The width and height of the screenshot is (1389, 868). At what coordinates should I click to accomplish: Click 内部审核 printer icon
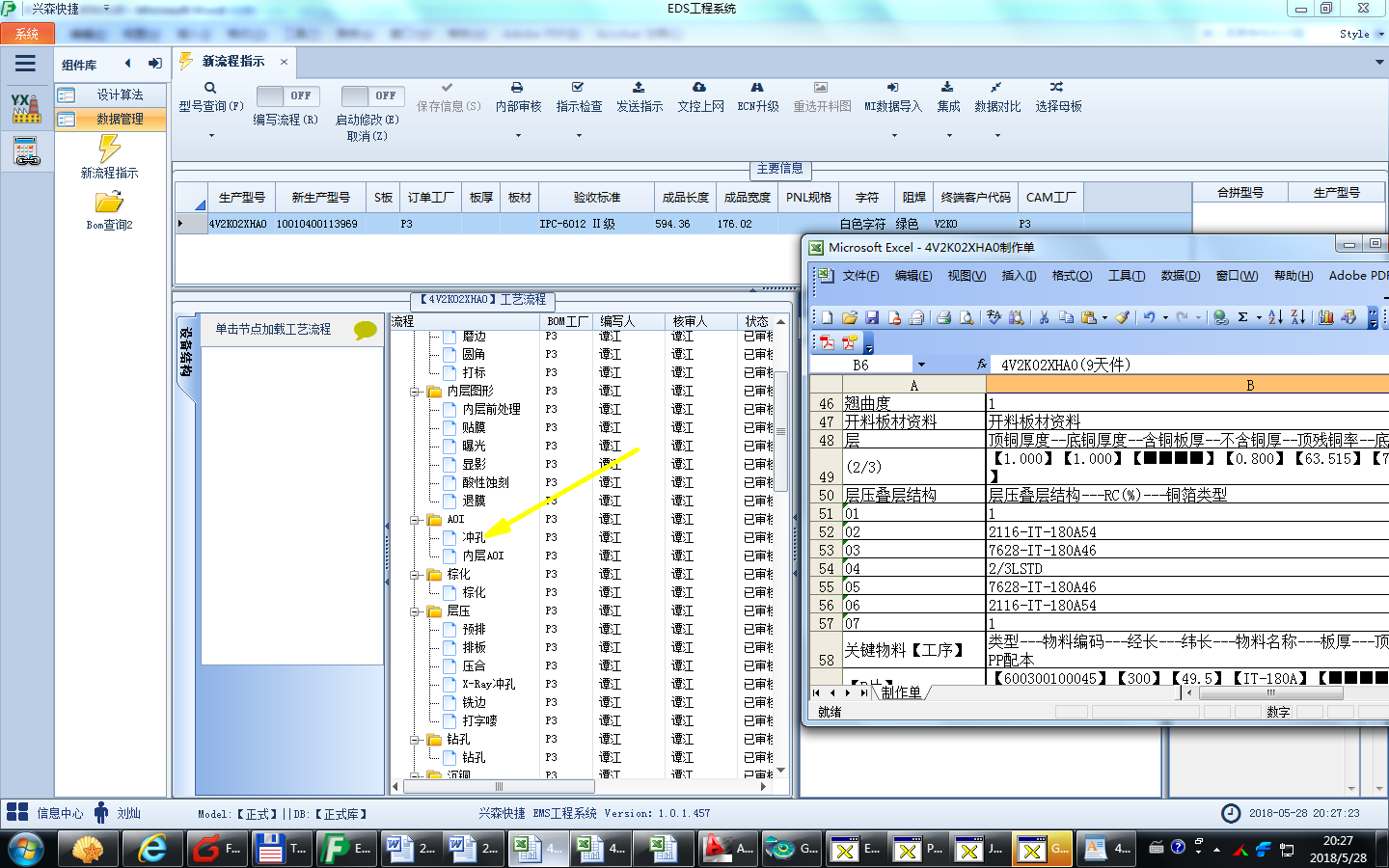click(x=517, y=88)
